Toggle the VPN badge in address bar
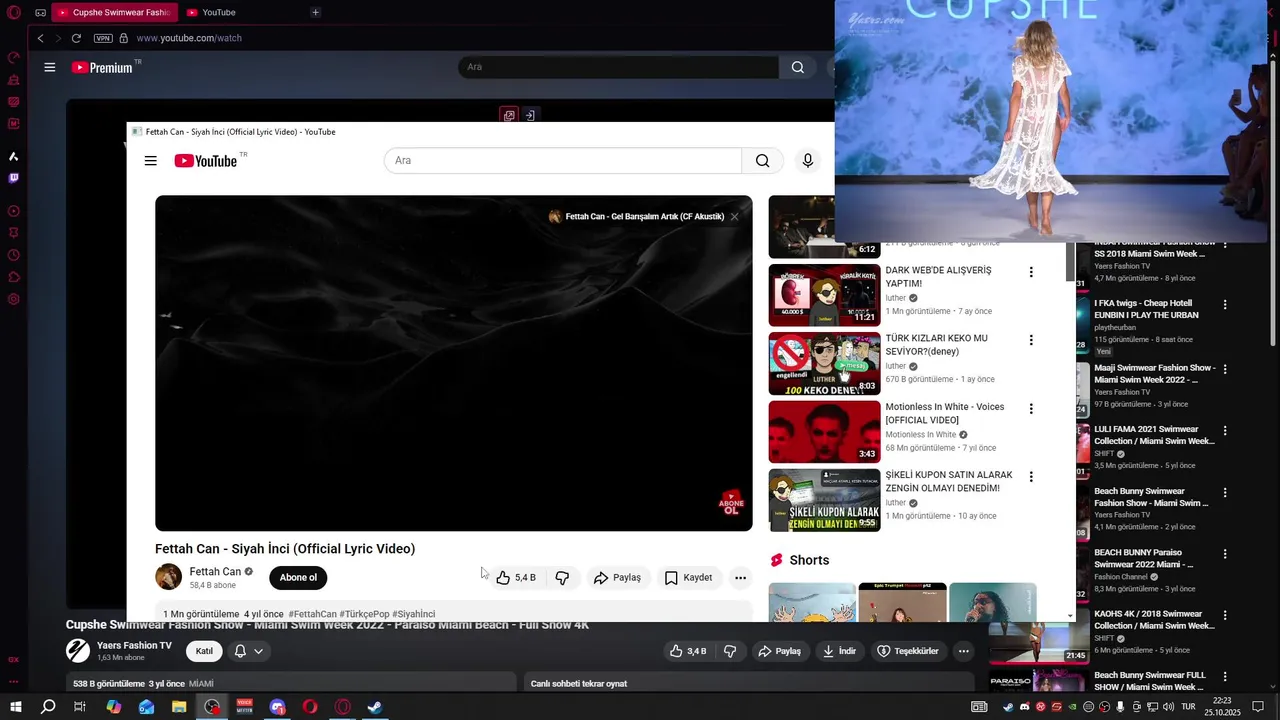This screenshot has width=1280, height=720. [x=103, y=38]
